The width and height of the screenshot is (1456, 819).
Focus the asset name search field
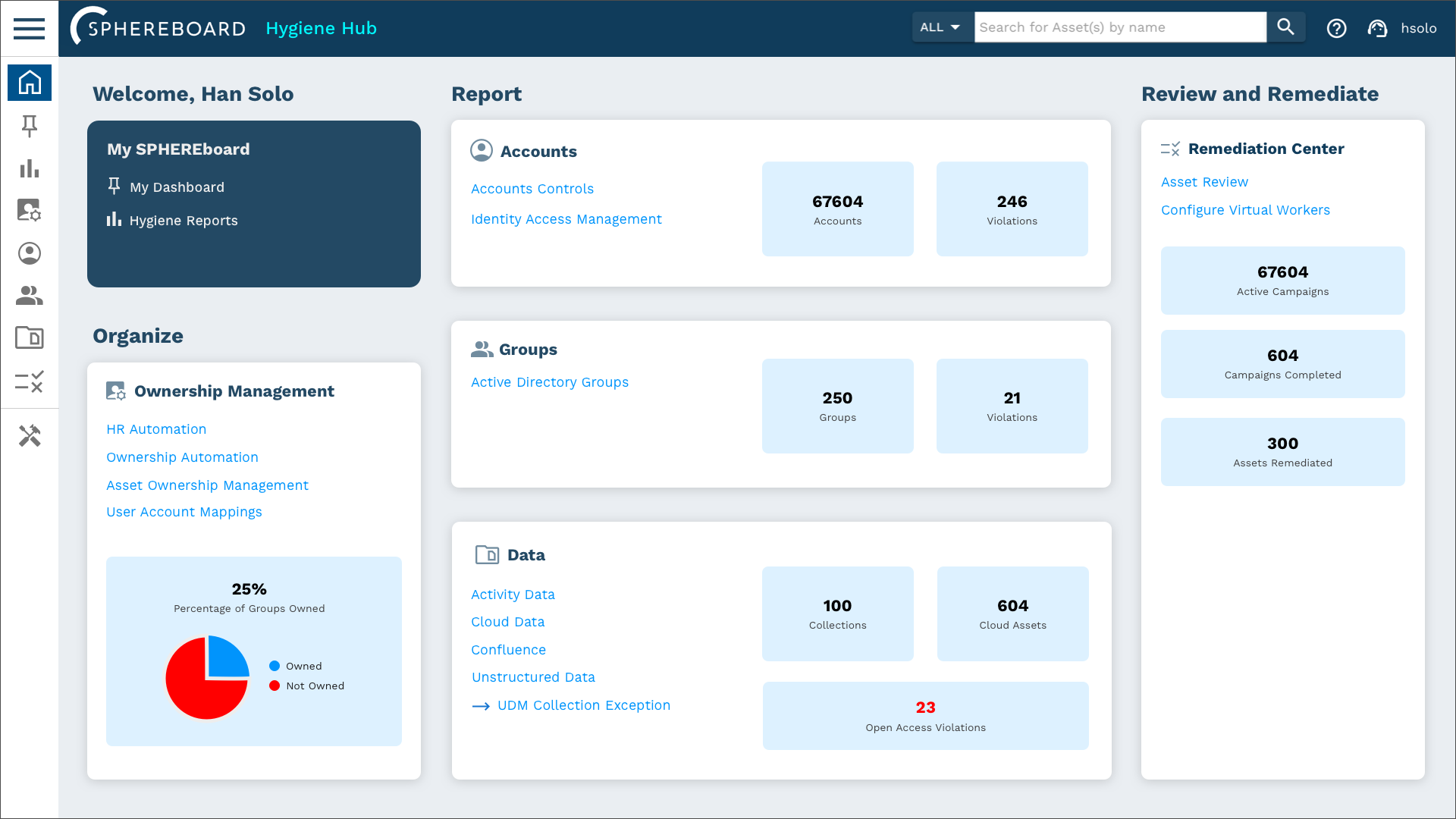[1119, 27]
